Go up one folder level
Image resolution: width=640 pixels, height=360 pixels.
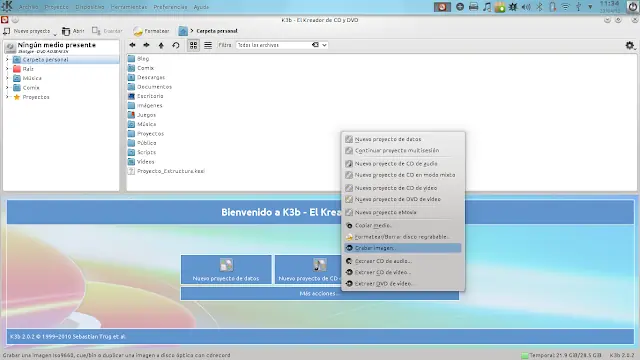coord(161,45)
